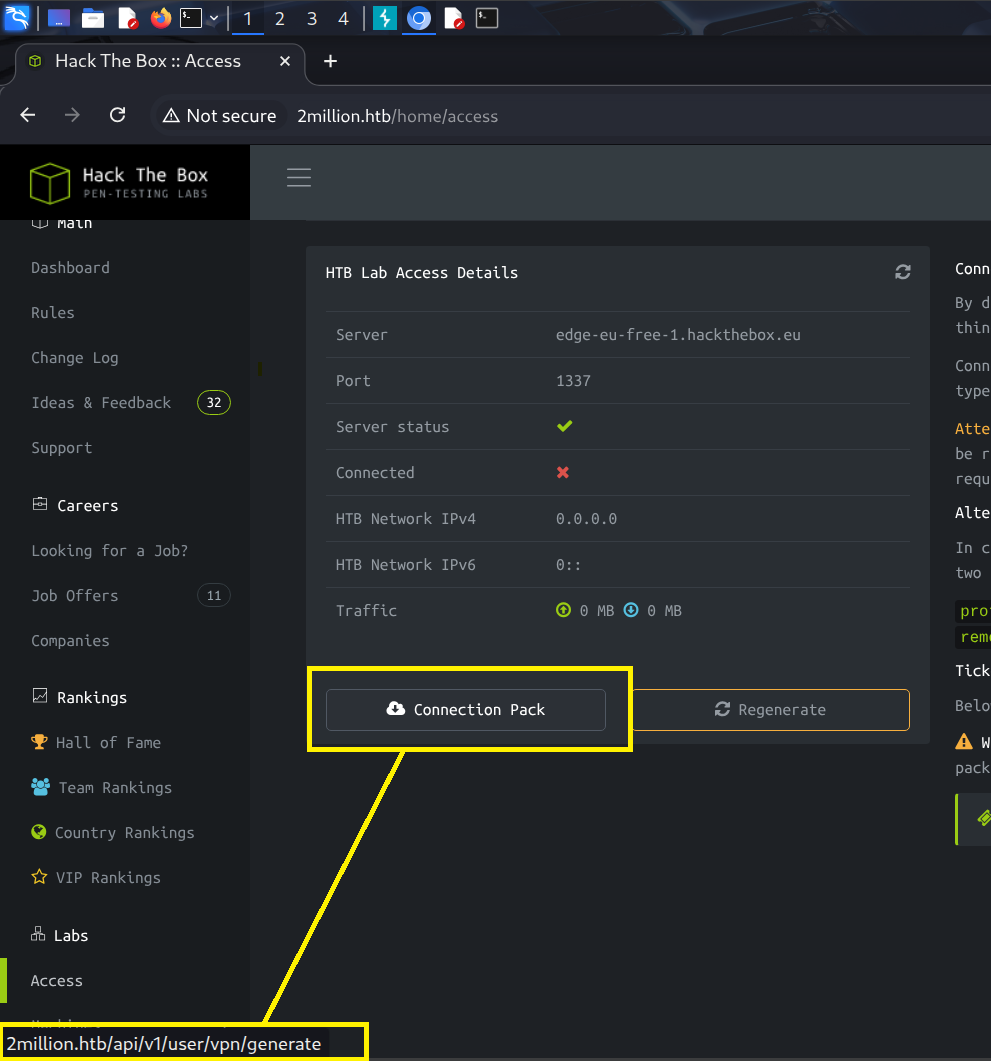Go back using browser back arrow
991x1061 pixels.
[28, 115]
